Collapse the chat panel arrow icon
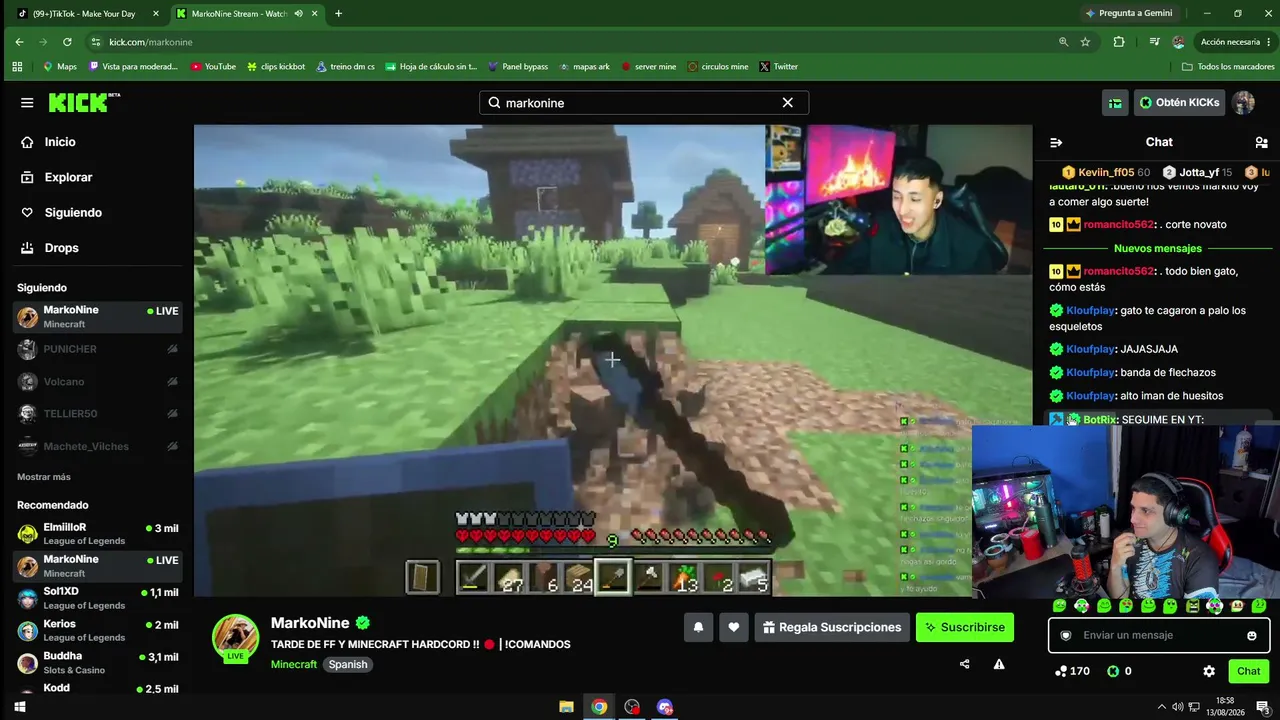Viewport: 1280px width, 720px height. coord(1056,143)
